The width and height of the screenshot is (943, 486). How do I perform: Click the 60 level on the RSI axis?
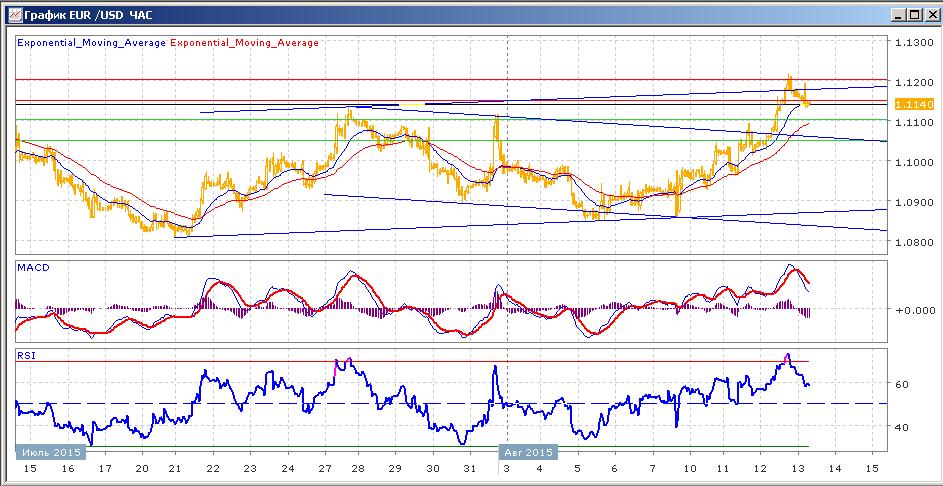coord(902,384)
